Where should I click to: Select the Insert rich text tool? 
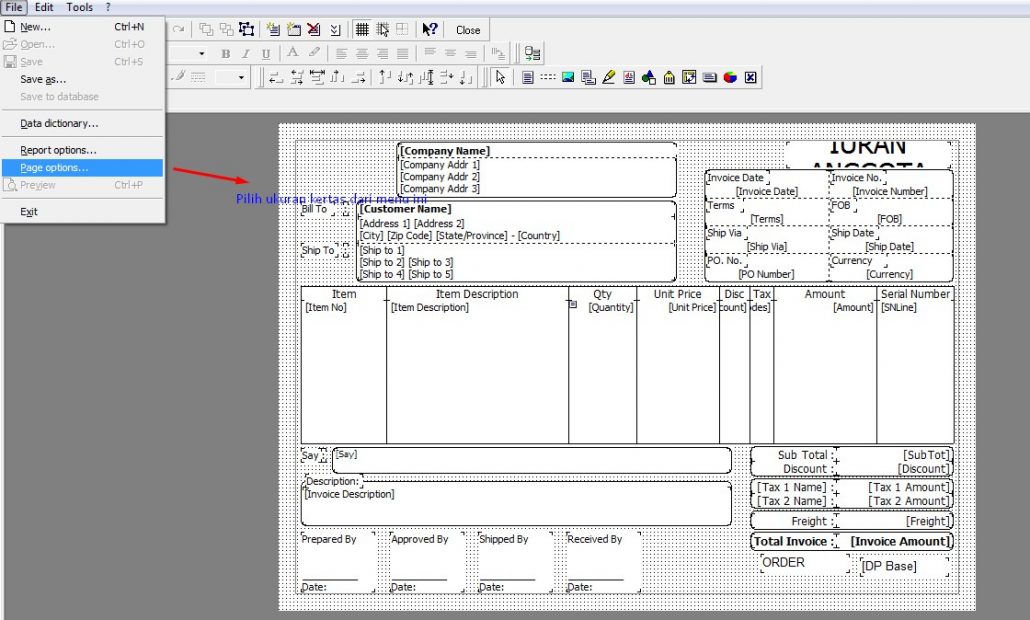pos(629,78)
